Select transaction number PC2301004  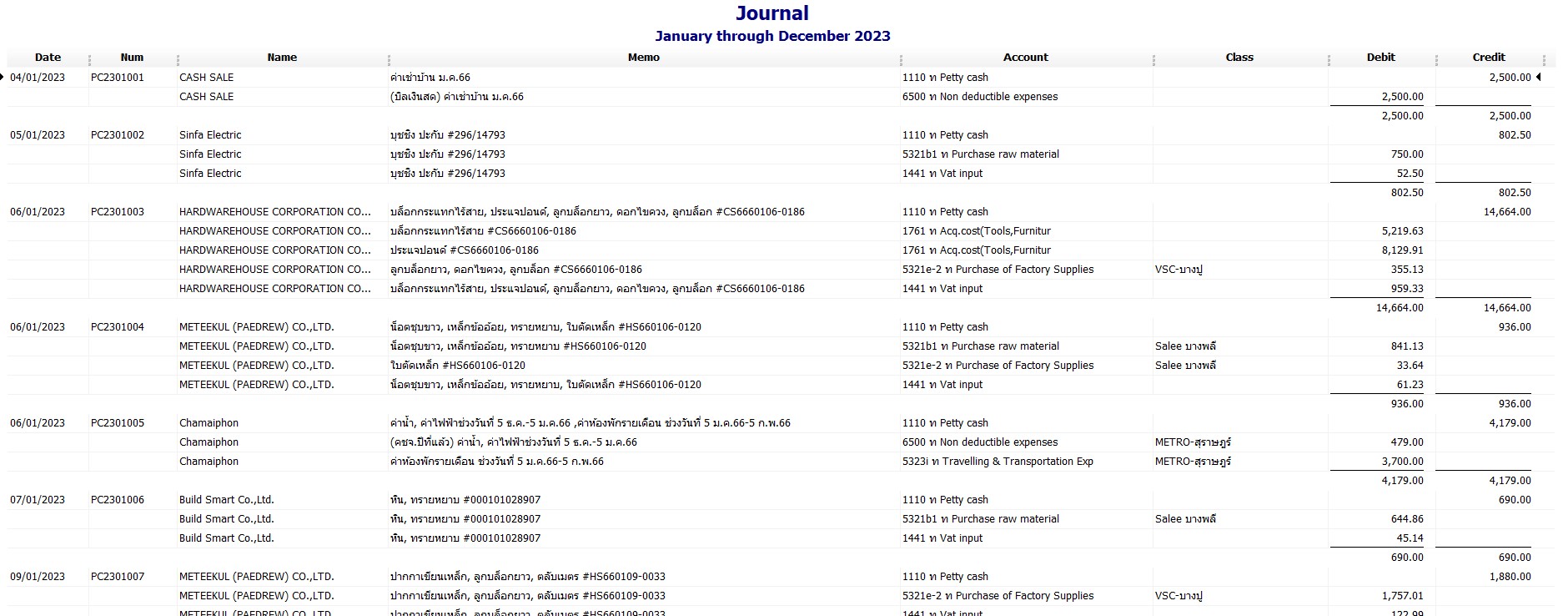118,327
